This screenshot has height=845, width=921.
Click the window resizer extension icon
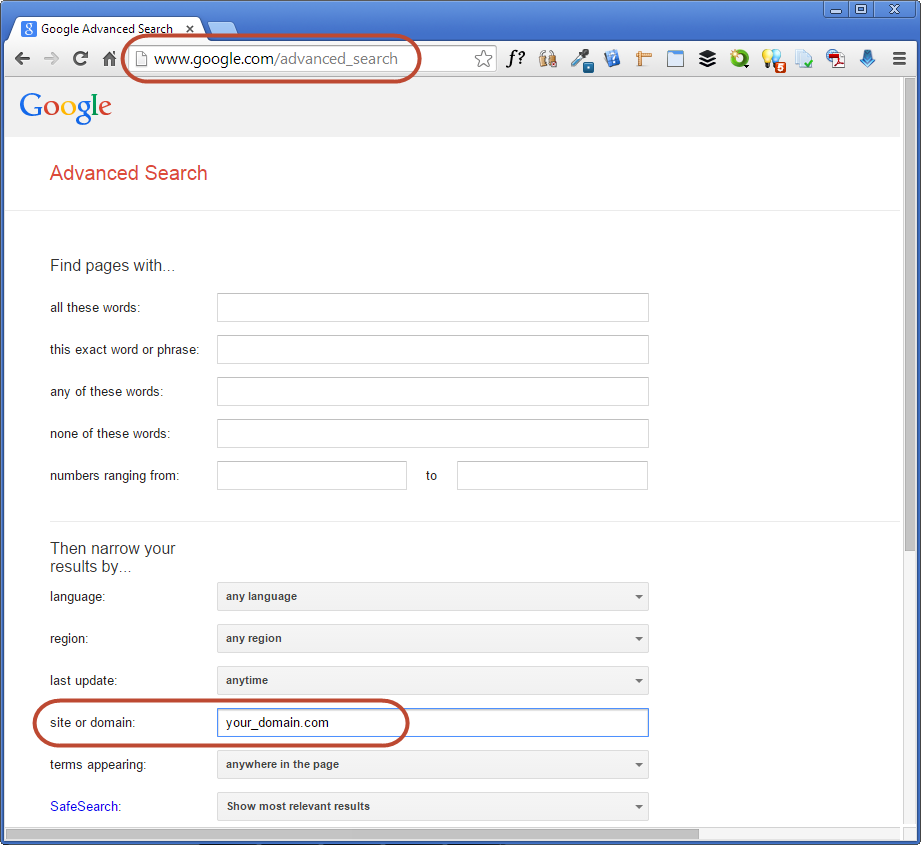tap(675, 58)
